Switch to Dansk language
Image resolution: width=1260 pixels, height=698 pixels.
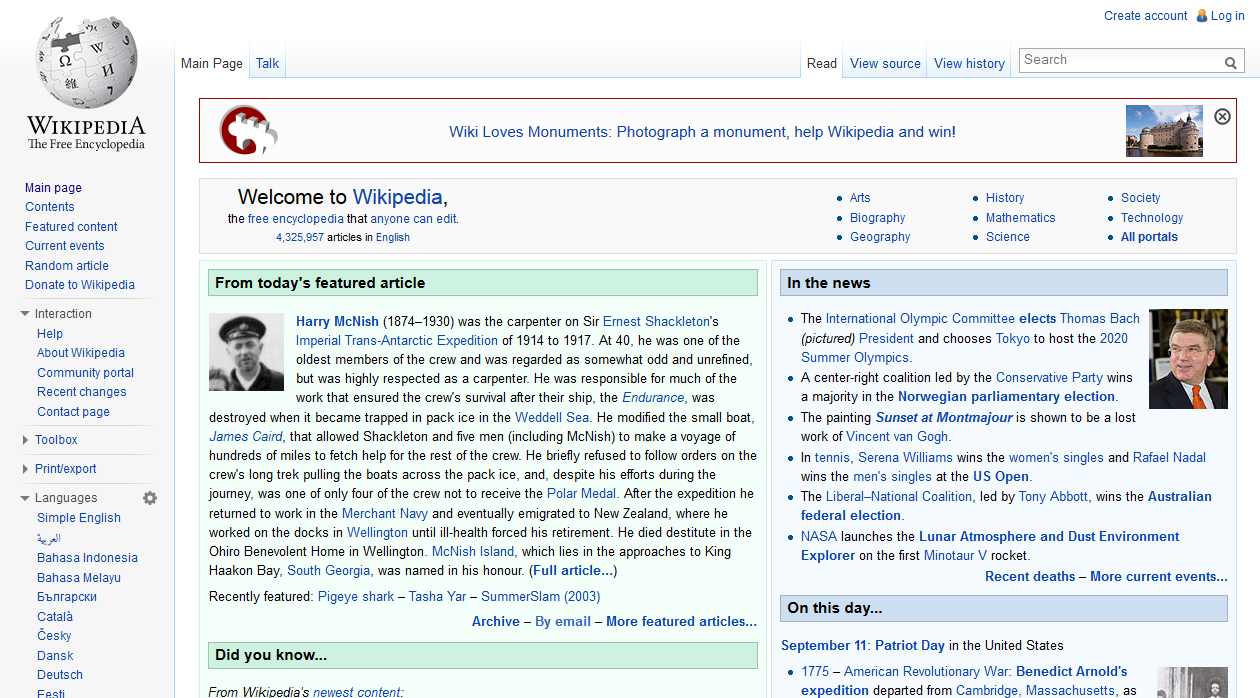55,656
